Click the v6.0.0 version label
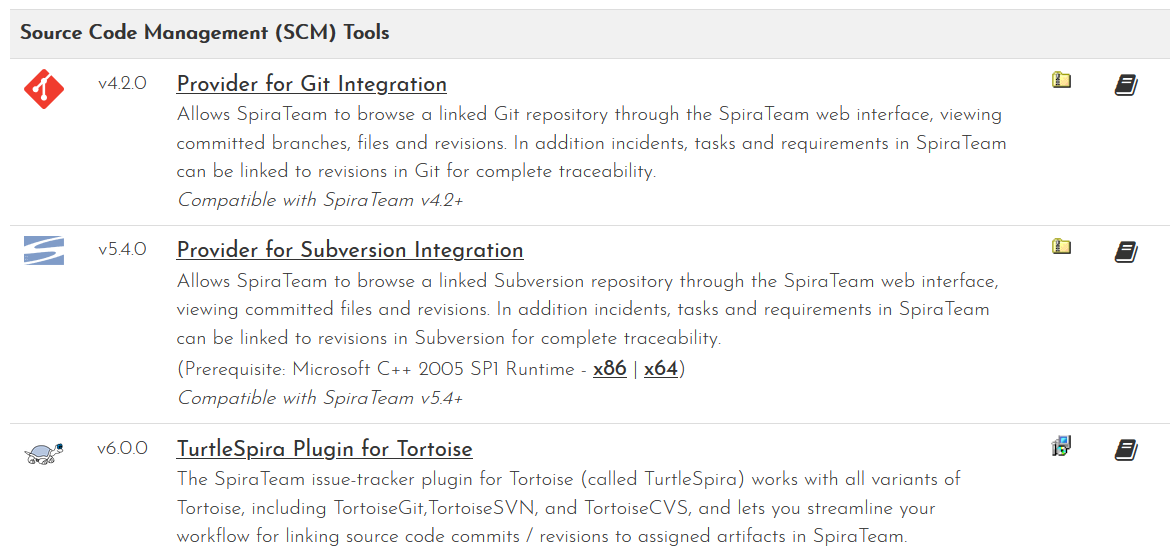The width and height of the screenshot is (1176, 556). 122,449
